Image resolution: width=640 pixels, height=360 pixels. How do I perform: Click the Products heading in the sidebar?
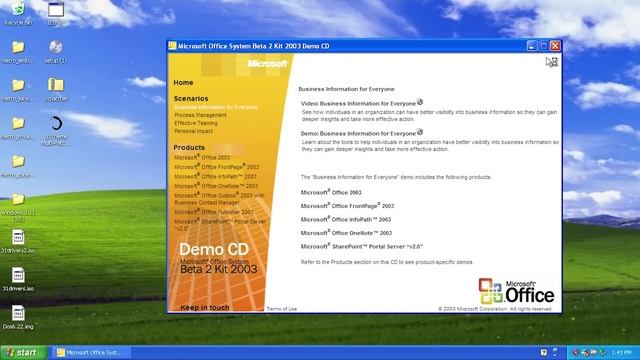[189, 147]
